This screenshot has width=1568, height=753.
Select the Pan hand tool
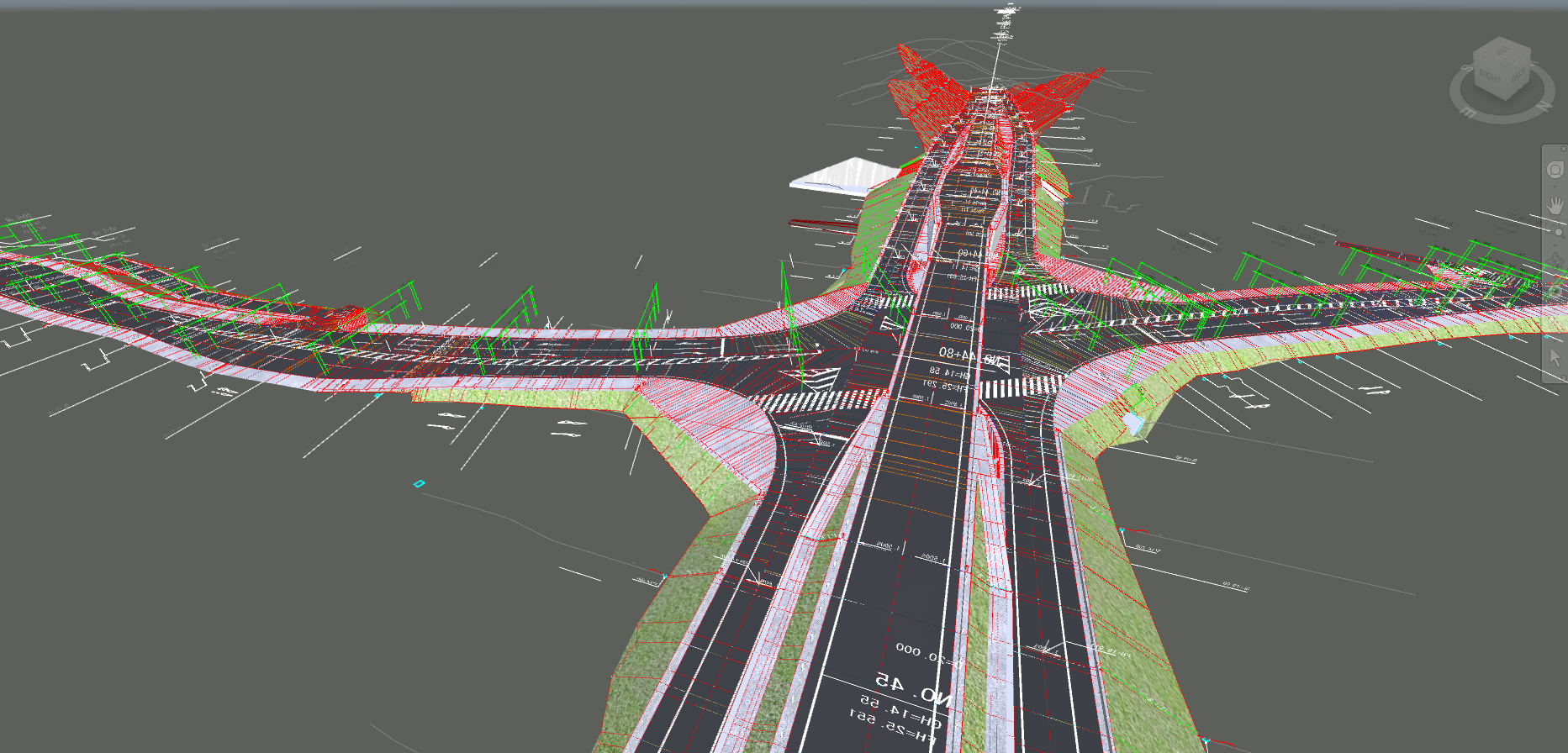coord(1555,205)
